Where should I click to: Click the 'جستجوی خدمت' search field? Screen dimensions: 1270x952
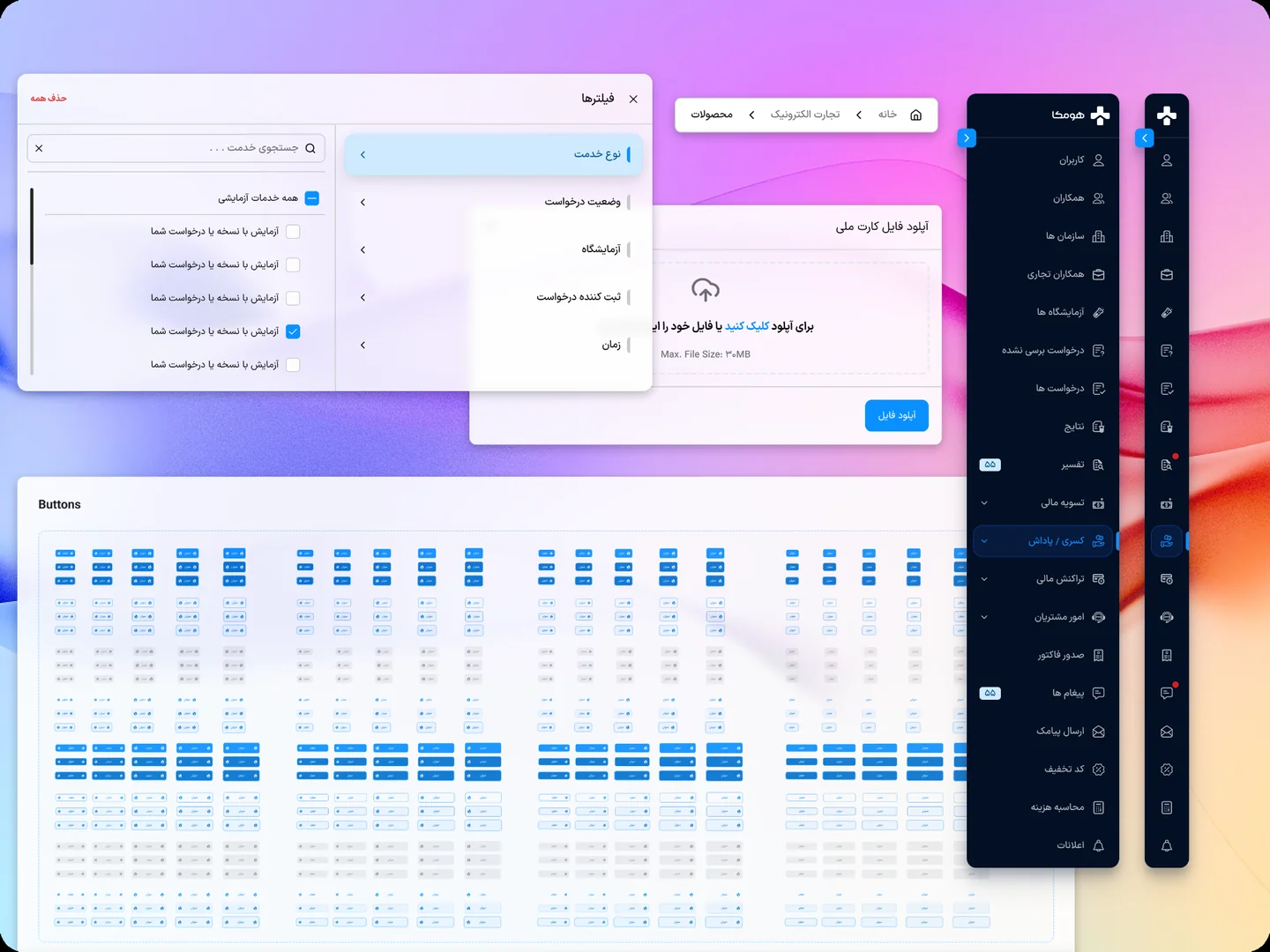click(x=176, y=148)
